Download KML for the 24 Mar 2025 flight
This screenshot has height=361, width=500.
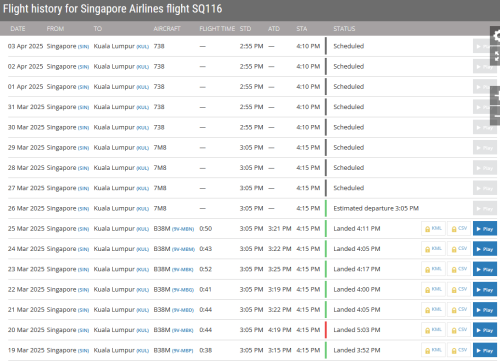click(x=433, y=249)
